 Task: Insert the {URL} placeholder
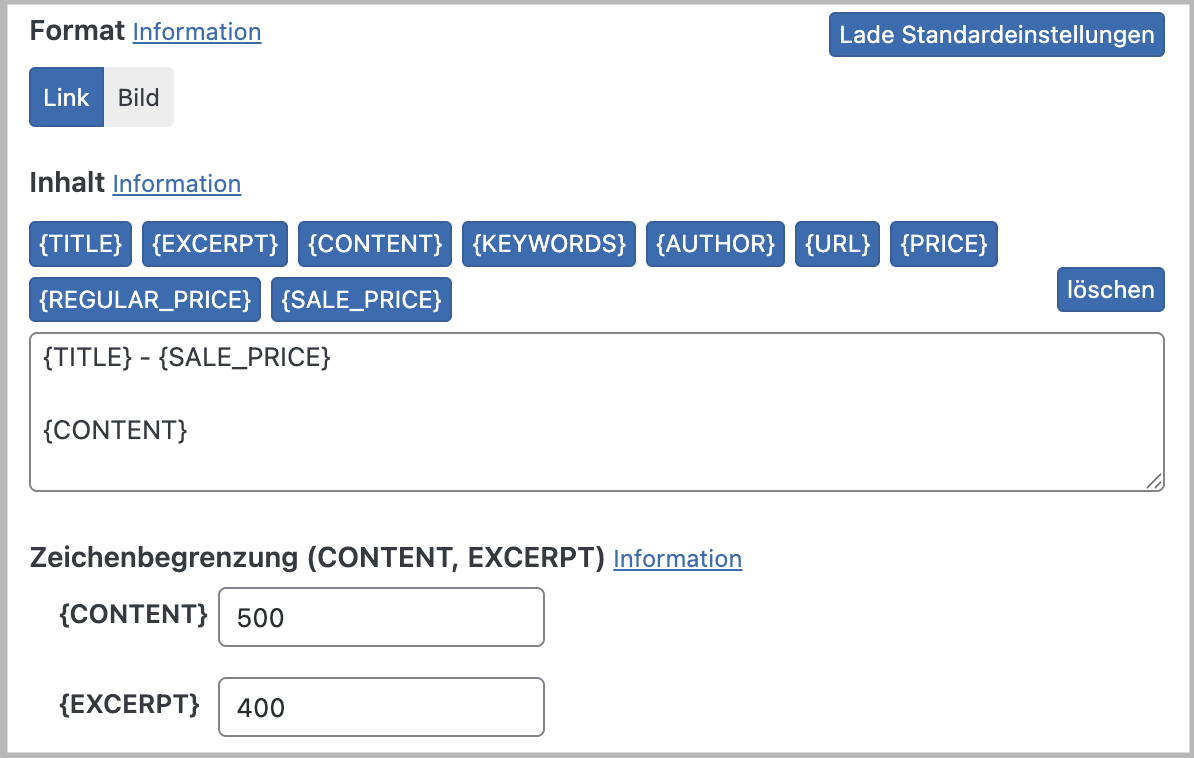[x=837, y=243]
